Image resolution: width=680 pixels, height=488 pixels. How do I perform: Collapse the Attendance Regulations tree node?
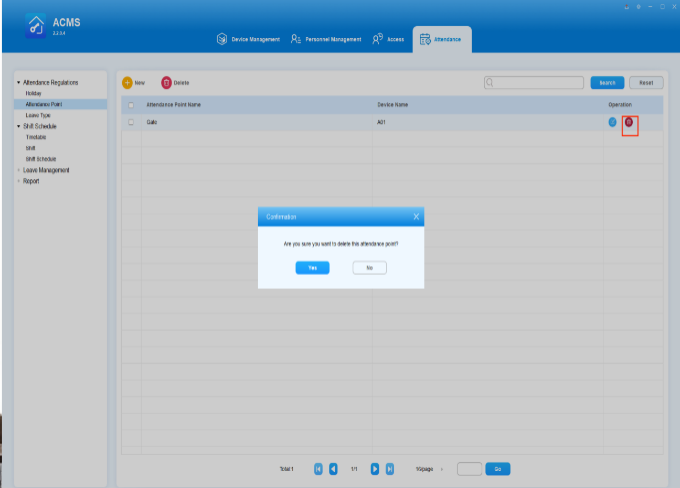(17, 83)
